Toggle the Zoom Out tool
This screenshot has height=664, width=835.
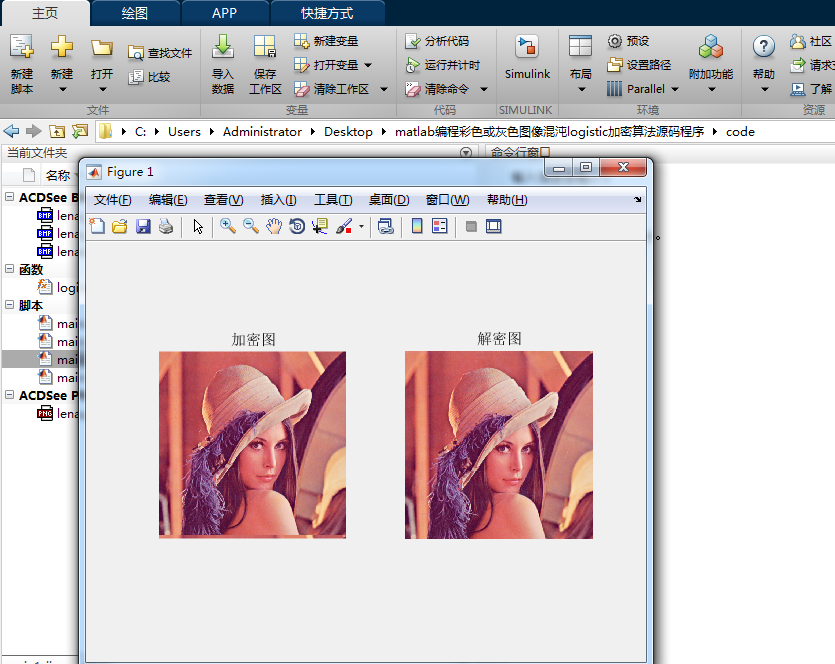point(251,226)
